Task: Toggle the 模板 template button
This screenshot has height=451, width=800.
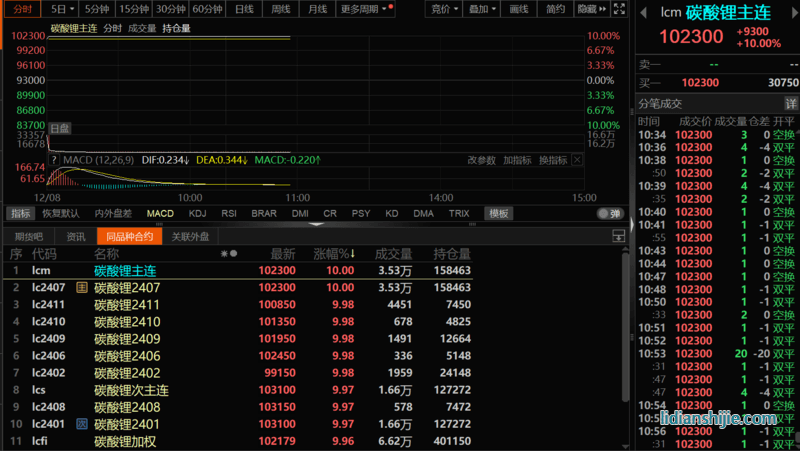Action: point(498,213)
